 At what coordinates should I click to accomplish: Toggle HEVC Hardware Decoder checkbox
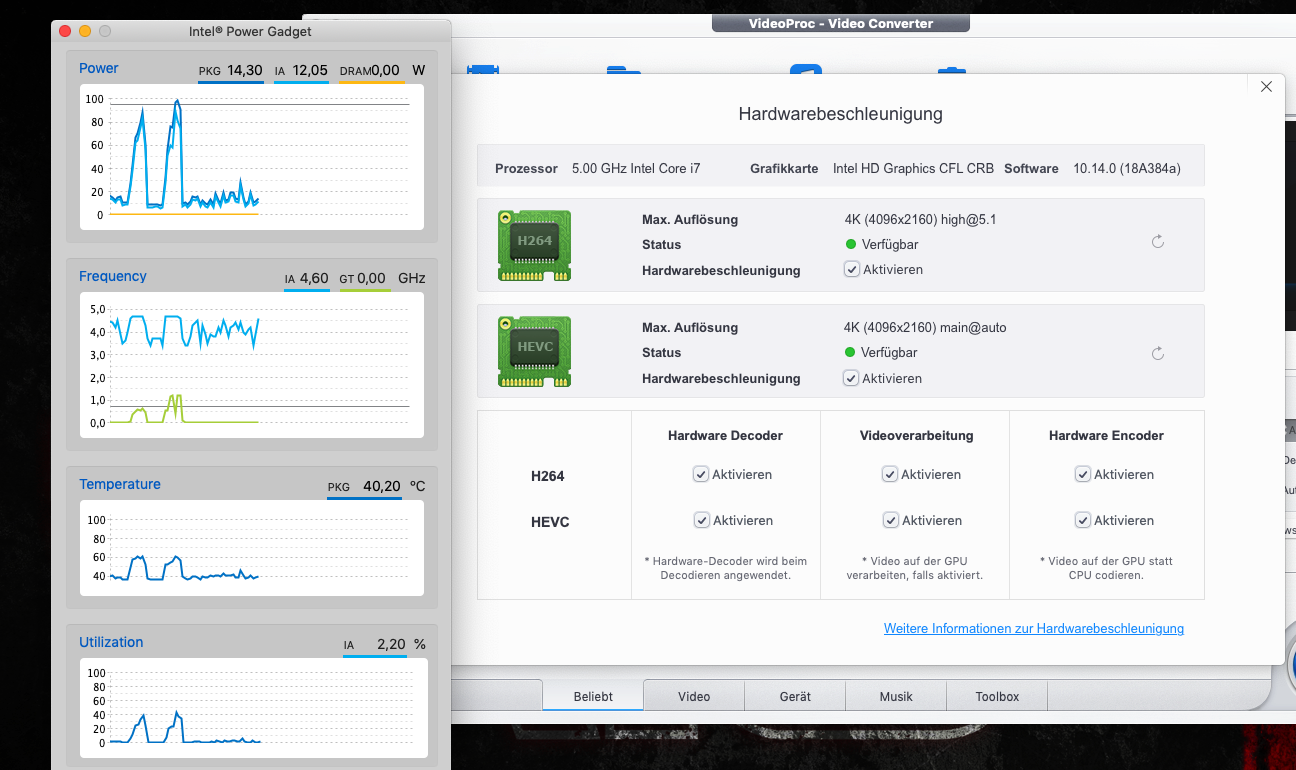(x=701, y=520)
